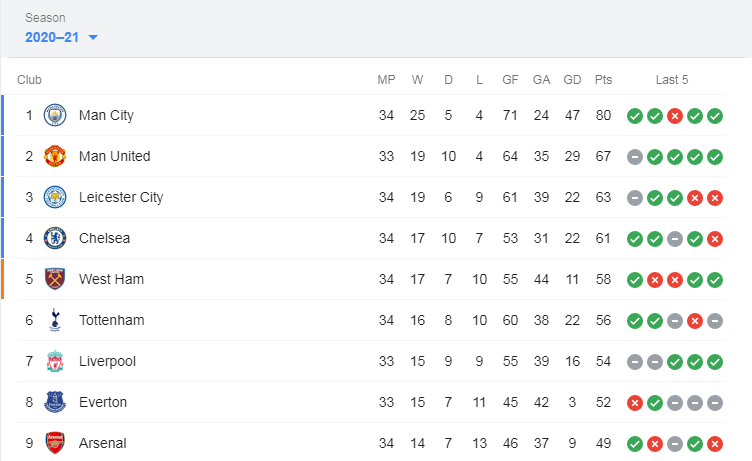
Task: Click Everton's first red loss indicator
Action: click(x=635, y=403)
